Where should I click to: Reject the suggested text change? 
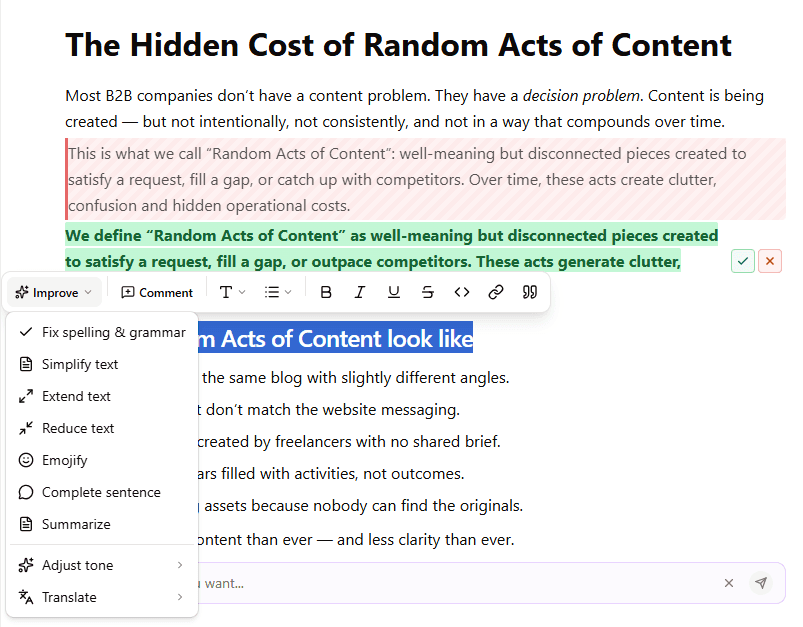[x=770, y=261]
